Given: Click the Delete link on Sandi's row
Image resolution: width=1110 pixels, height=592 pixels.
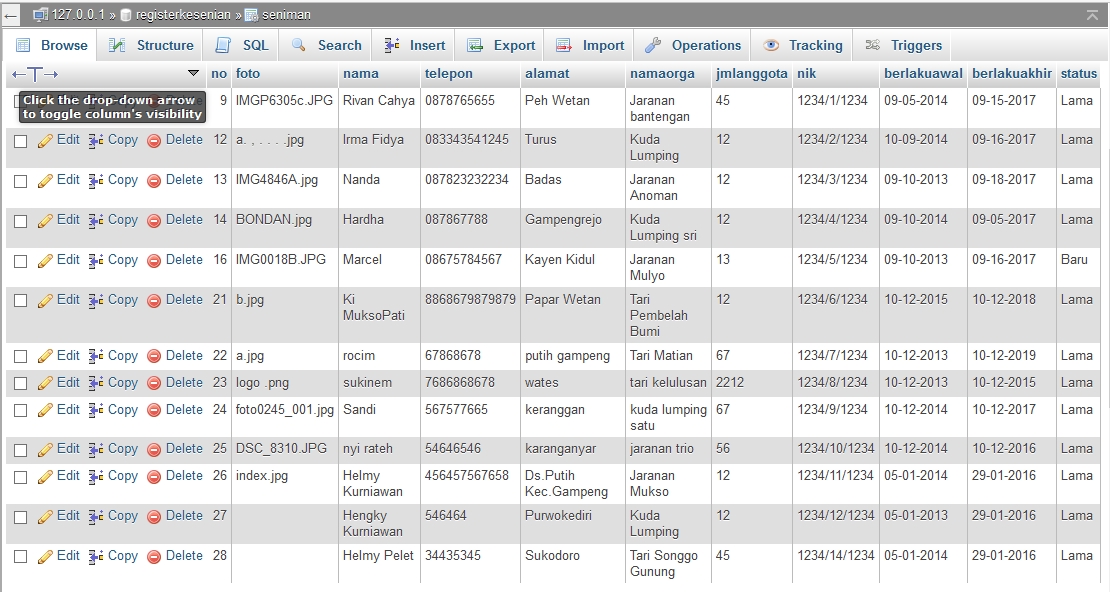Looking at the screenshot, I should point(183,409).
